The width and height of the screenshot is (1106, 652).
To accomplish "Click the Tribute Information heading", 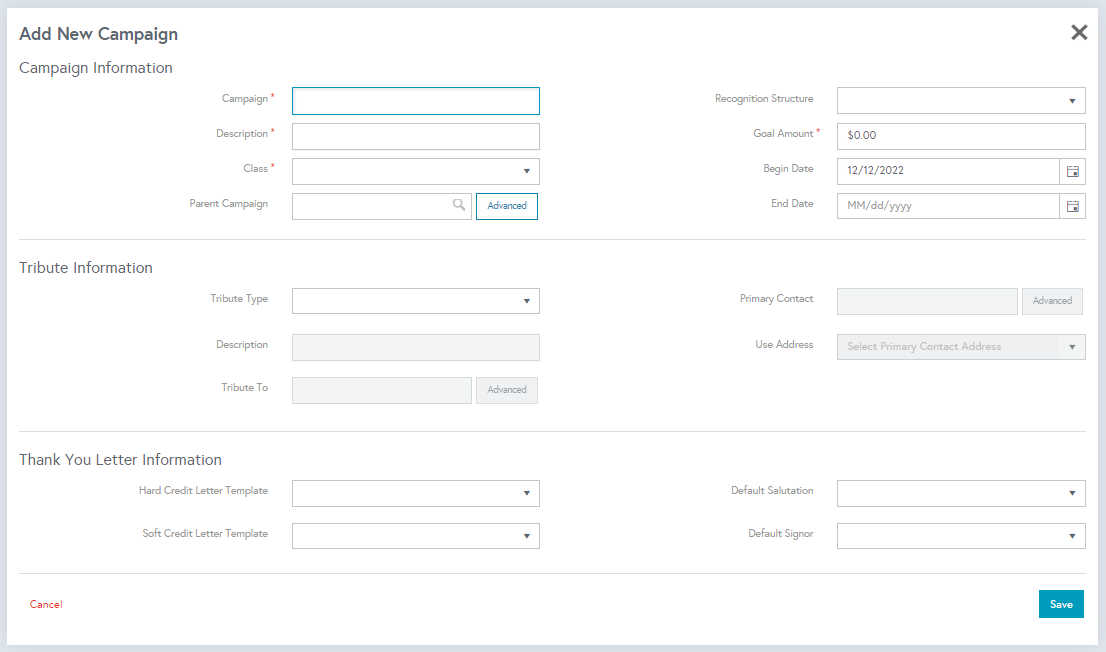I will click(86, 268).
